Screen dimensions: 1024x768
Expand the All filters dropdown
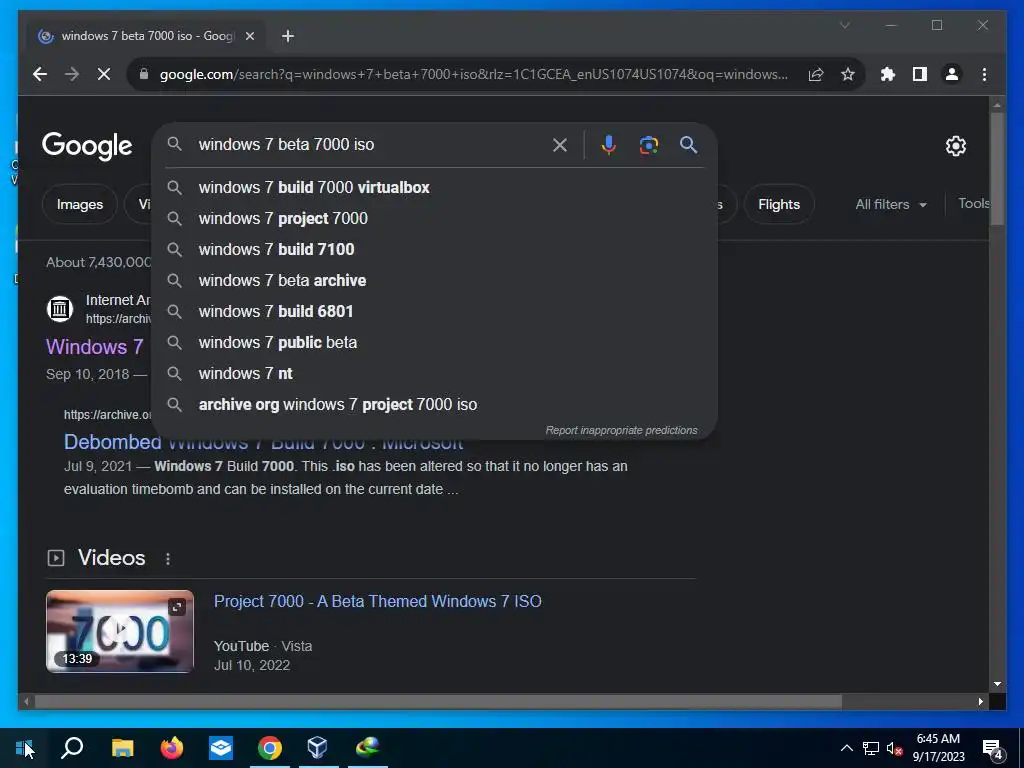point(891,204)
